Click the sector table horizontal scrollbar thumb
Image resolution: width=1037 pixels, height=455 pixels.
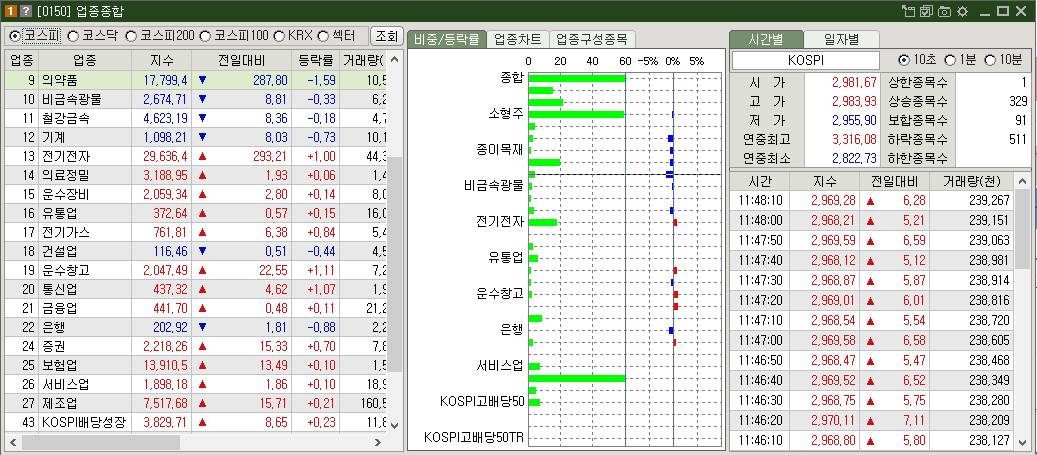[101, 442]
